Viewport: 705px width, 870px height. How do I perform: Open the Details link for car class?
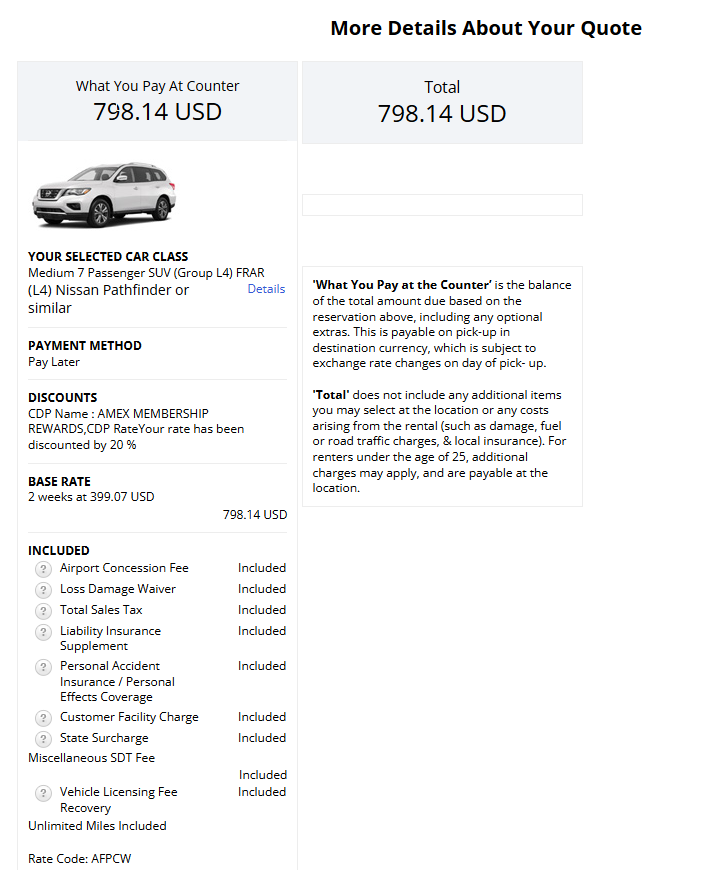point(266,289)
